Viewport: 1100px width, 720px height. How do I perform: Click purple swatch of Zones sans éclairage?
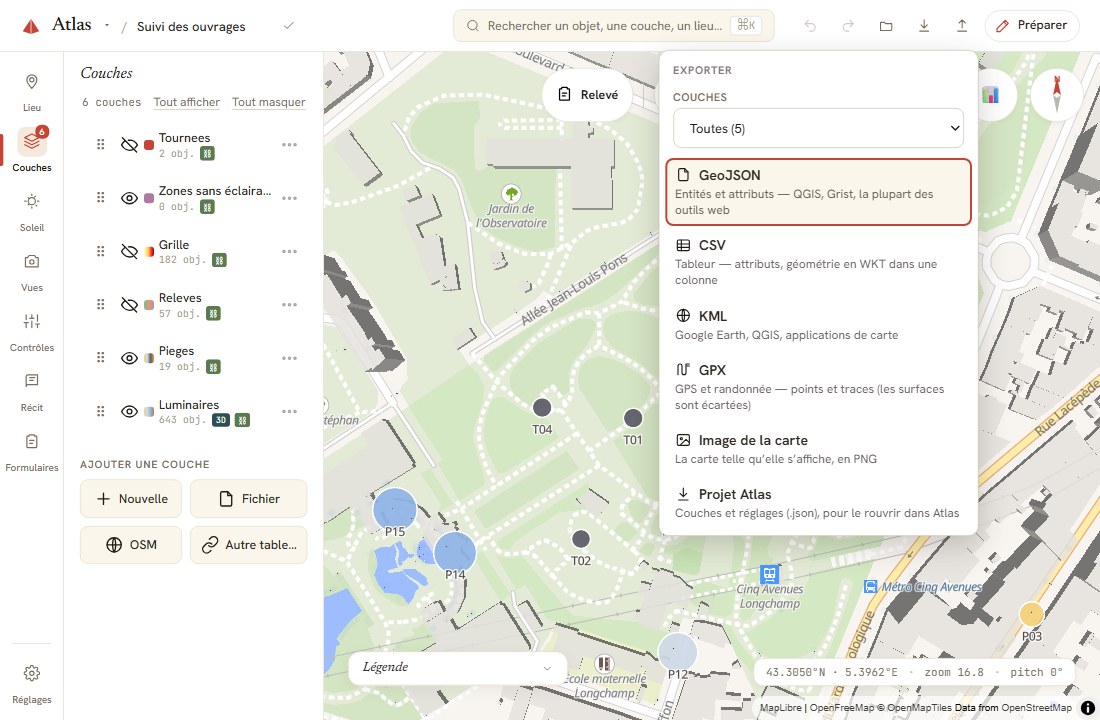coord(149,198)
